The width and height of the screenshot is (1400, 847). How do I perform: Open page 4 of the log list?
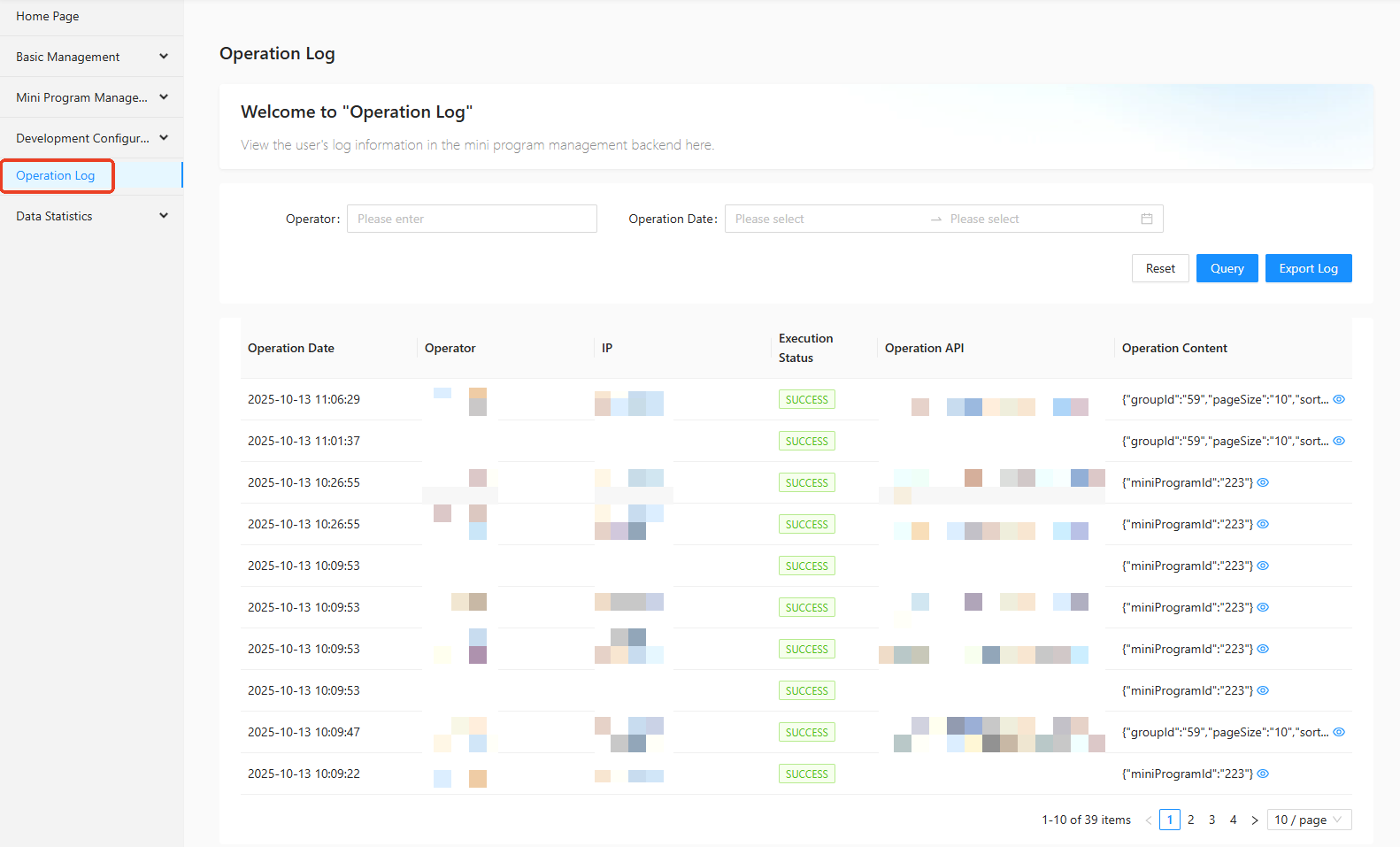point(1234,820)
